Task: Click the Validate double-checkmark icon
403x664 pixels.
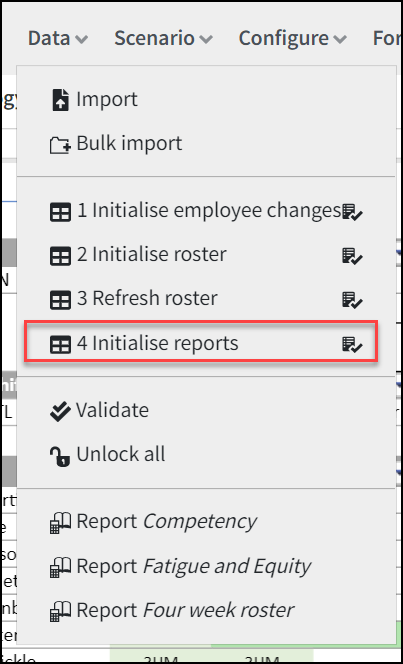Action: click(x=60, y=411)
